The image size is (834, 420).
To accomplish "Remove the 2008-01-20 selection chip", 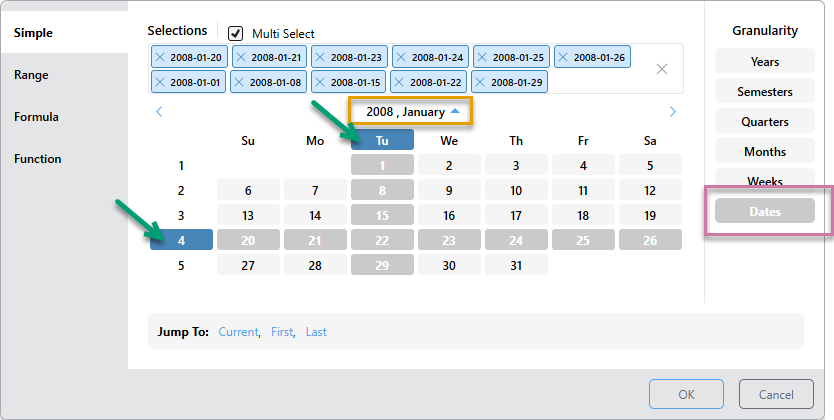I will click(160, 58).
